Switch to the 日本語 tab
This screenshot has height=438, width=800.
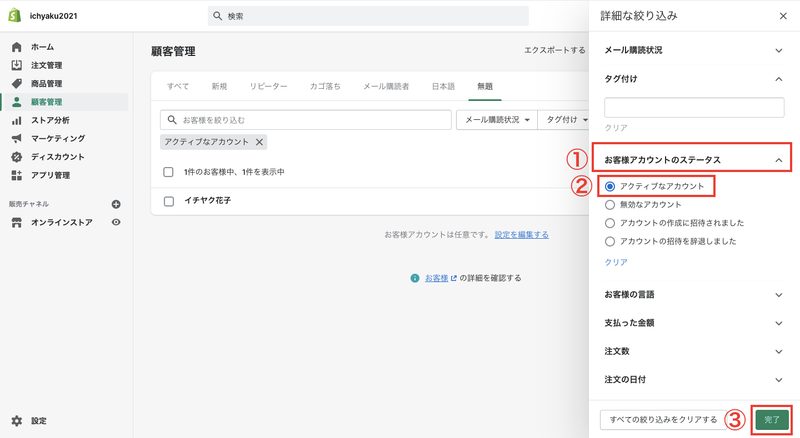coord(443,86)
